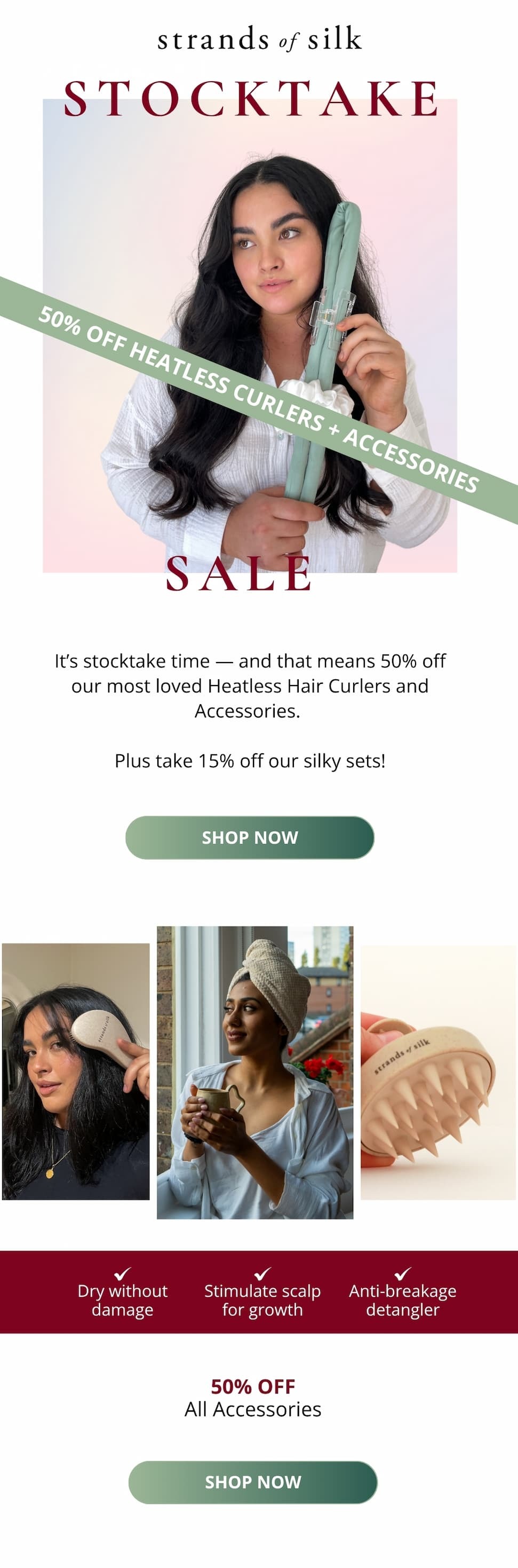Click the 50% off heatless curlers banner
The width and height of the screenshot is (518, 1568).
(259, 400)
